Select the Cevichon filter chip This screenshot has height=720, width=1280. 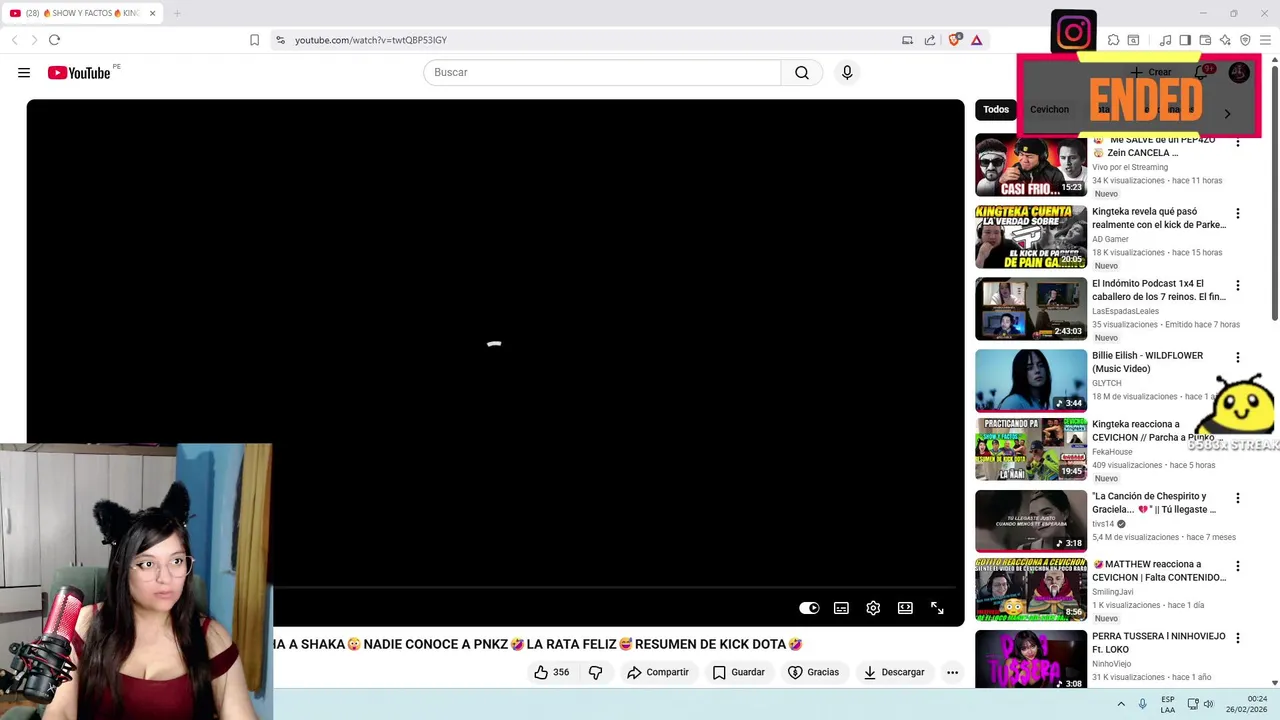coord(1049,109)
